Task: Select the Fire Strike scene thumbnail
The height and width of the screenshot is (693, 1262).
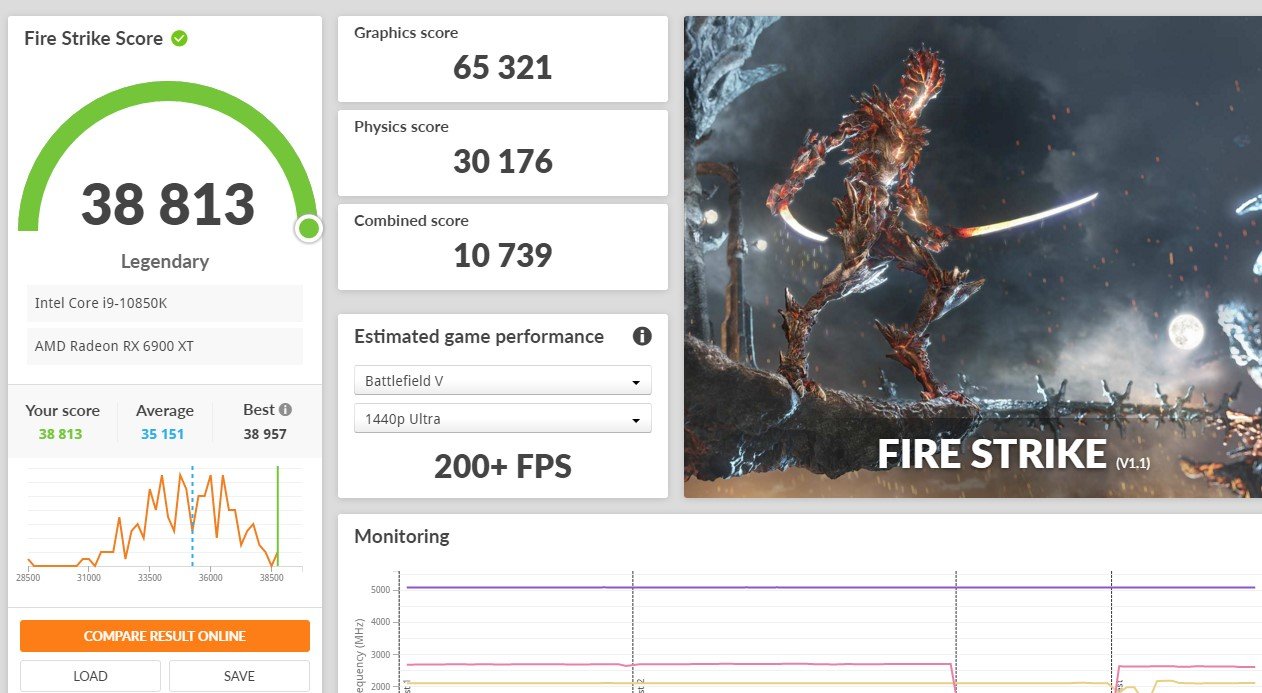Action: (973, 257)
